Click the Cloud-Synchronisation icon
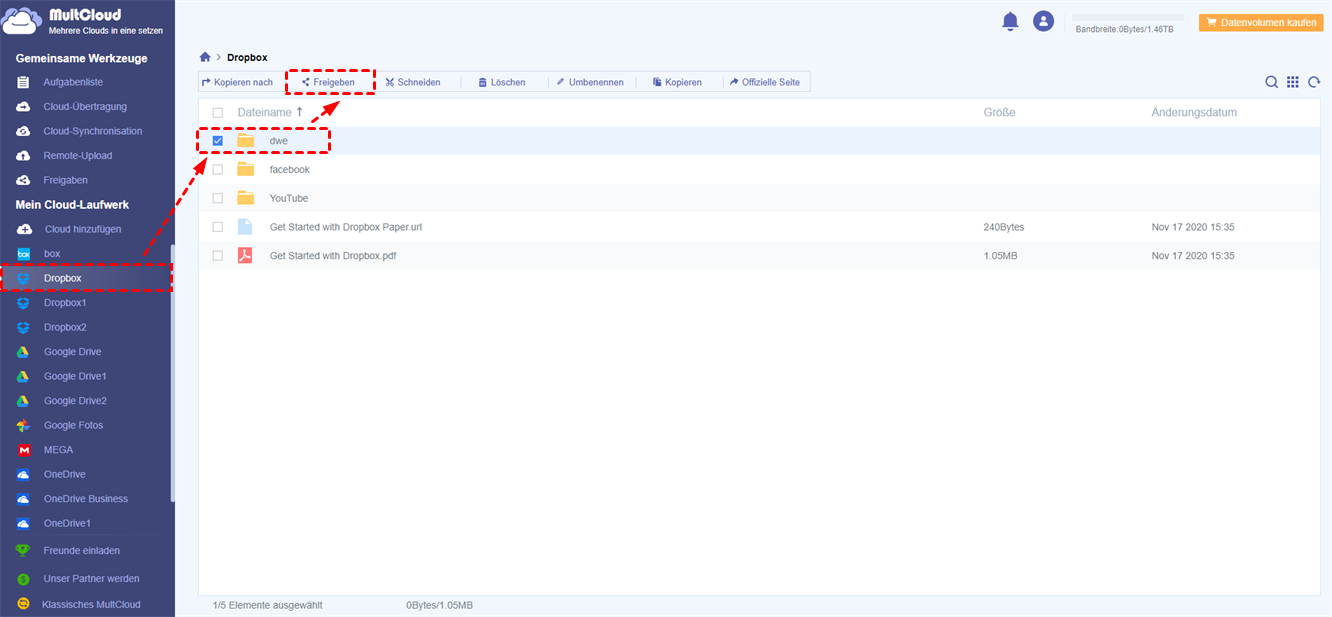Screen dimensions: 1332x617 click(x=23, y=131)
